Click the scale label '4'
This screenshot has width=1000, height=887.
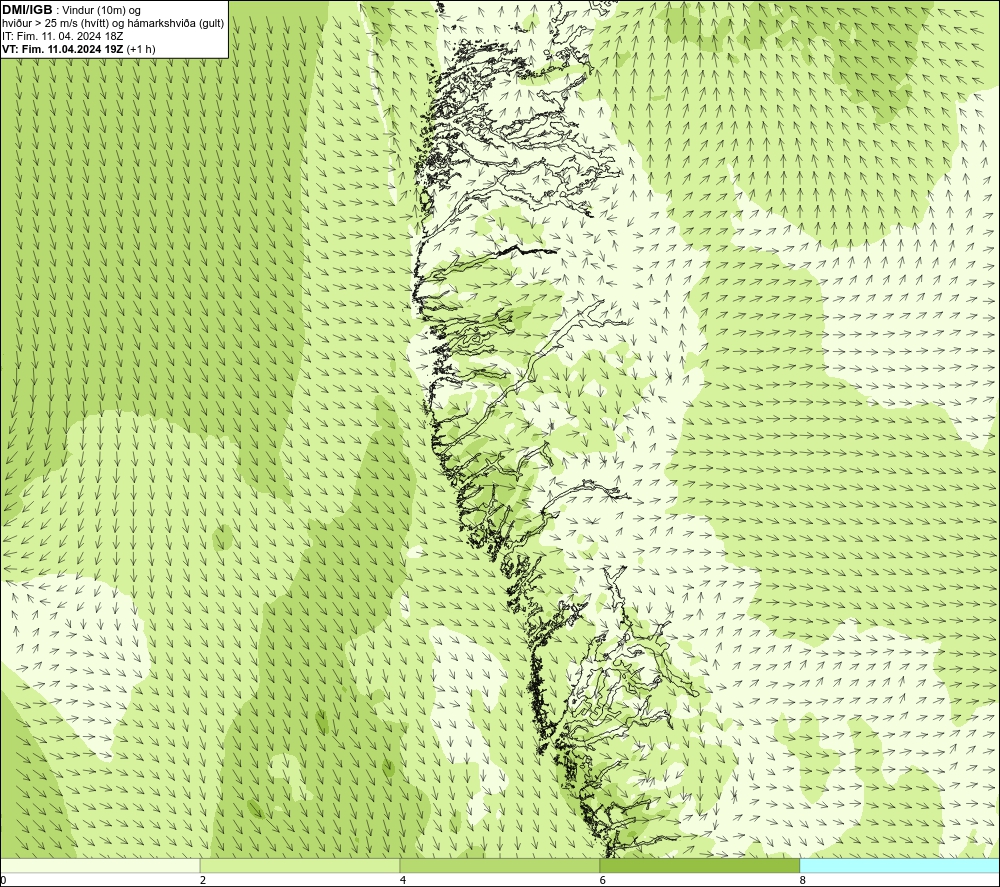point(402,880)
